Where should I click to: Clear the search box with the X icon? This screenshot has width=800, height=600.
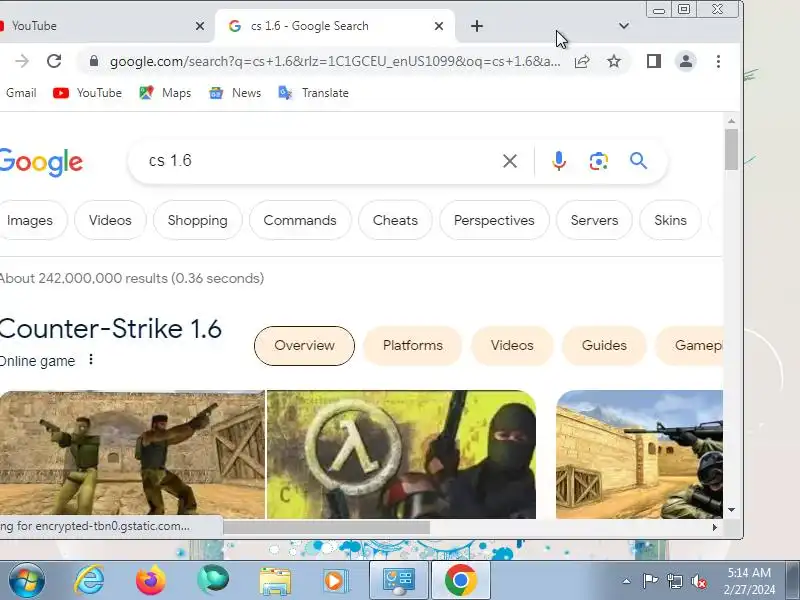pos(510,161)
